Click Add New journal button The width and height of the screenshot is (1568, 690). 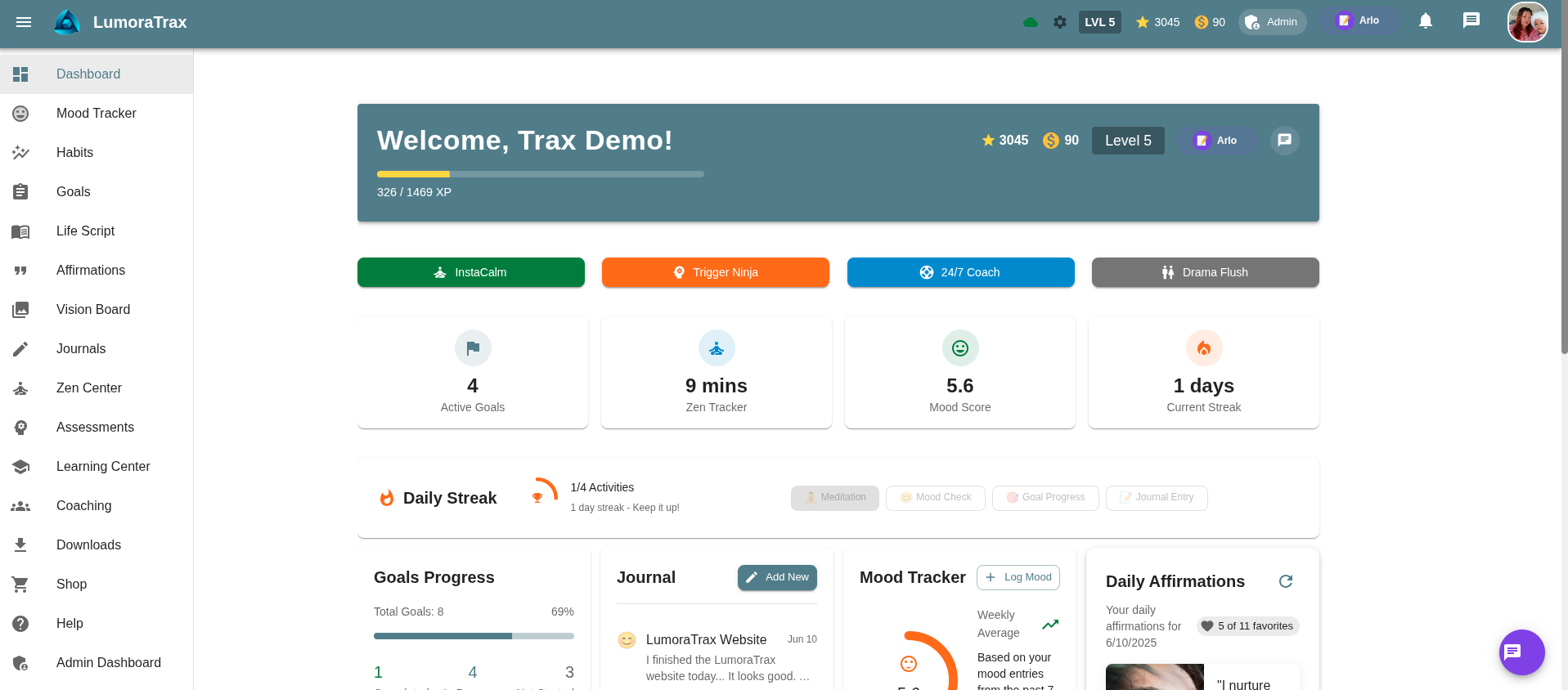point(776,577)
